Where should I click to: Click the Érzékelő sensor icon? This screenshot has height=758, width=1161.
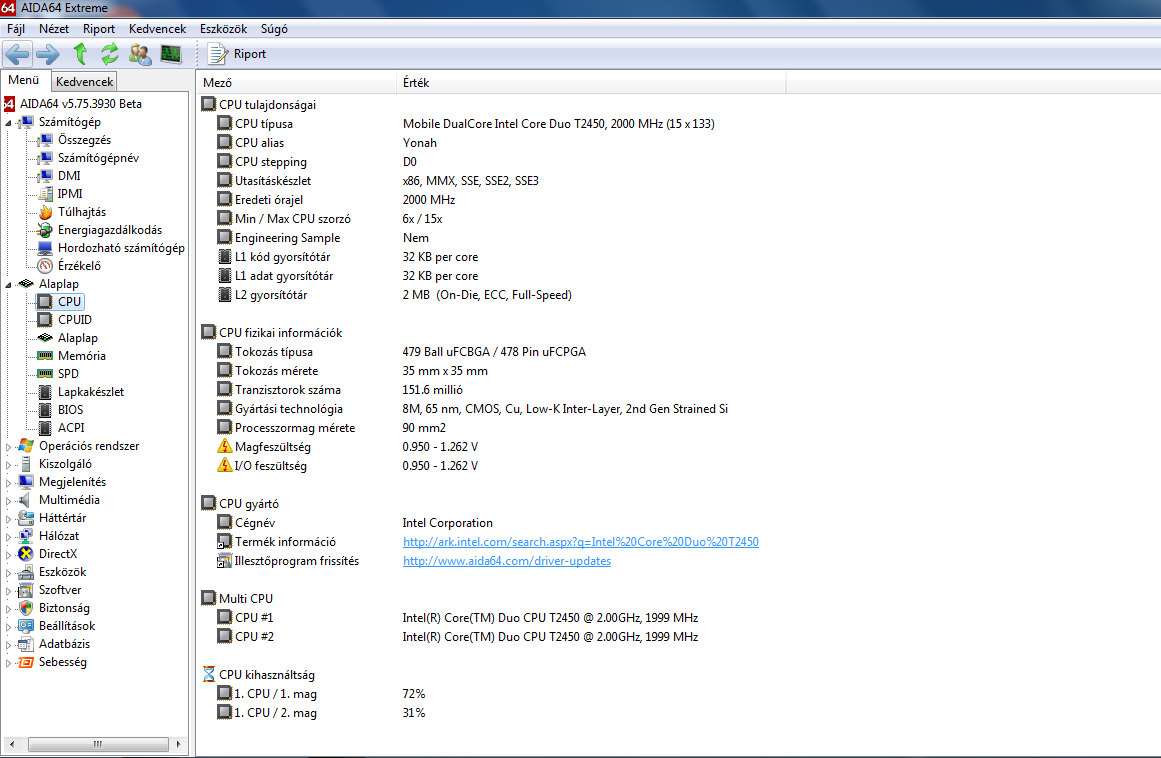pyautogui.click(x=45, y=266)
